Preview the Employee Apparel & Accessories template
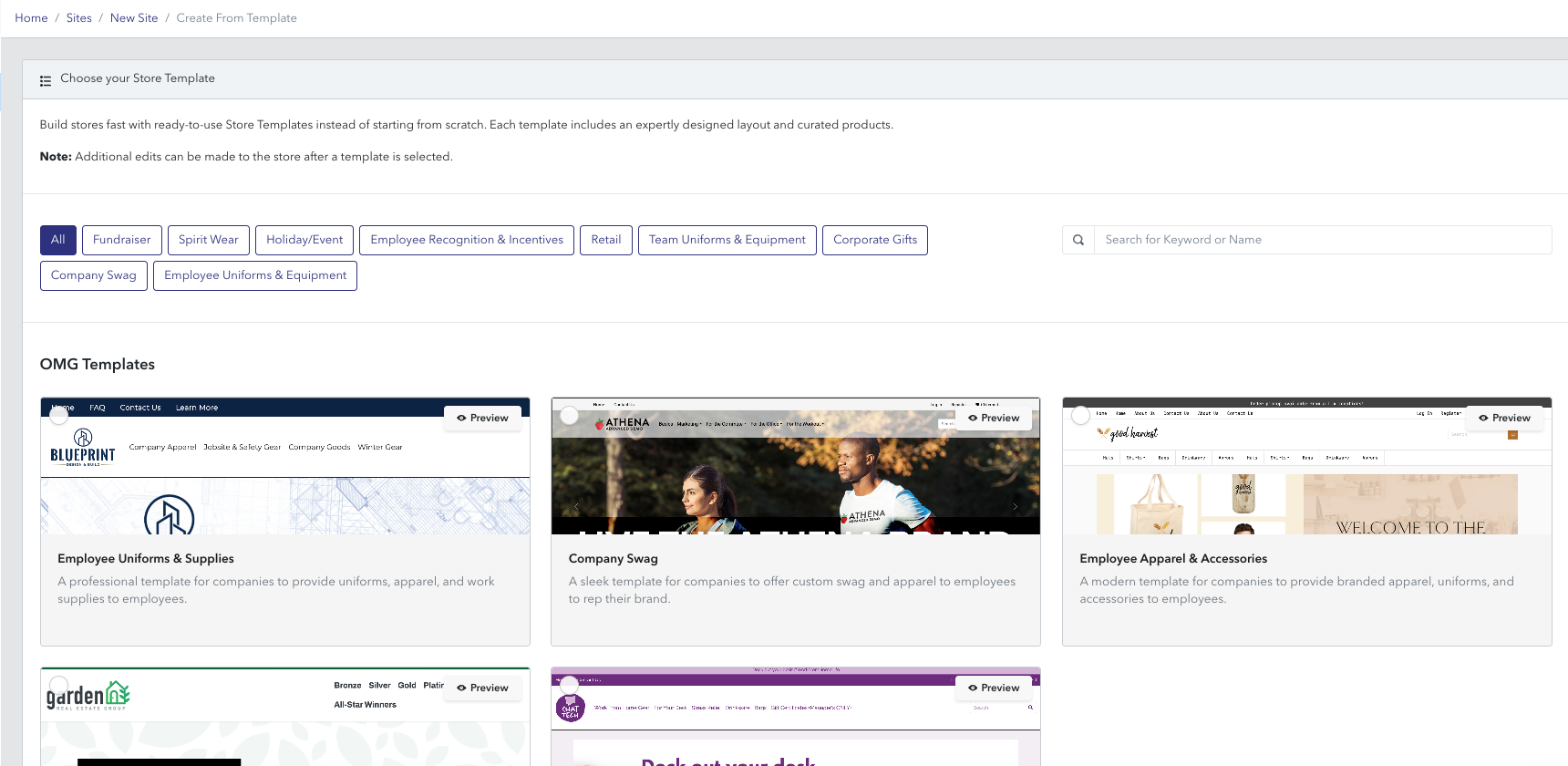1568x766 pixels. [x=1505, y=419]
